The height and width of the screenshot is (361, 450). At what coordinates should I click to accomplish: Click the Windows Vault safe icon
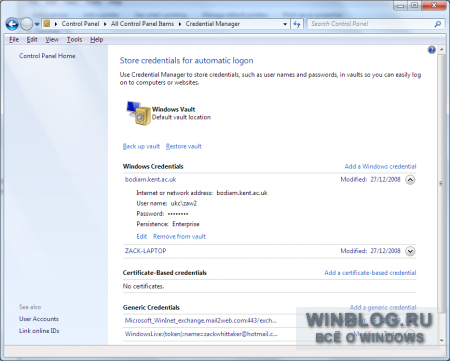tap(138, 113)
